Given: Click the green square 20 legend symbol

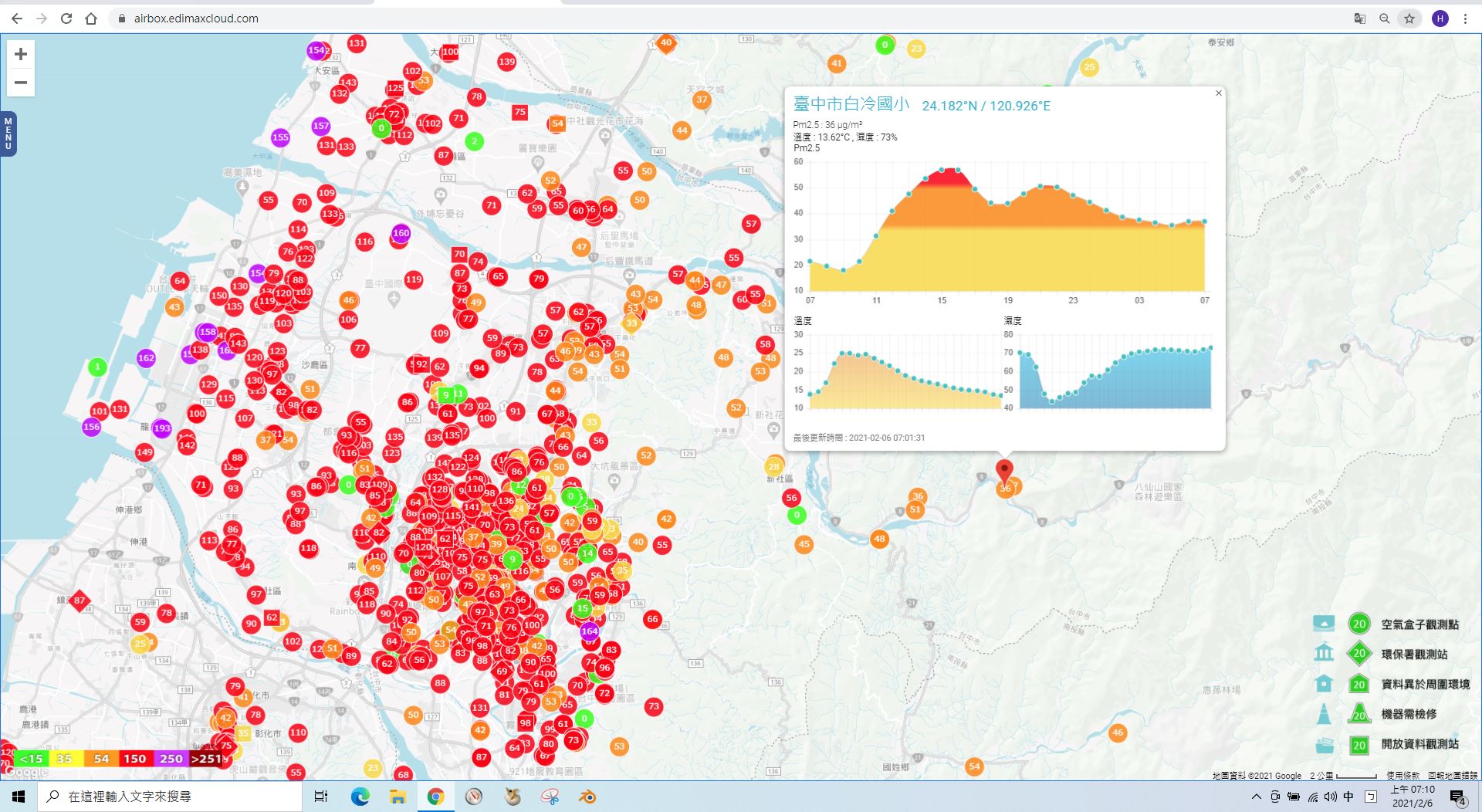Looking at the screenshot, I should tap(1359, 745).
